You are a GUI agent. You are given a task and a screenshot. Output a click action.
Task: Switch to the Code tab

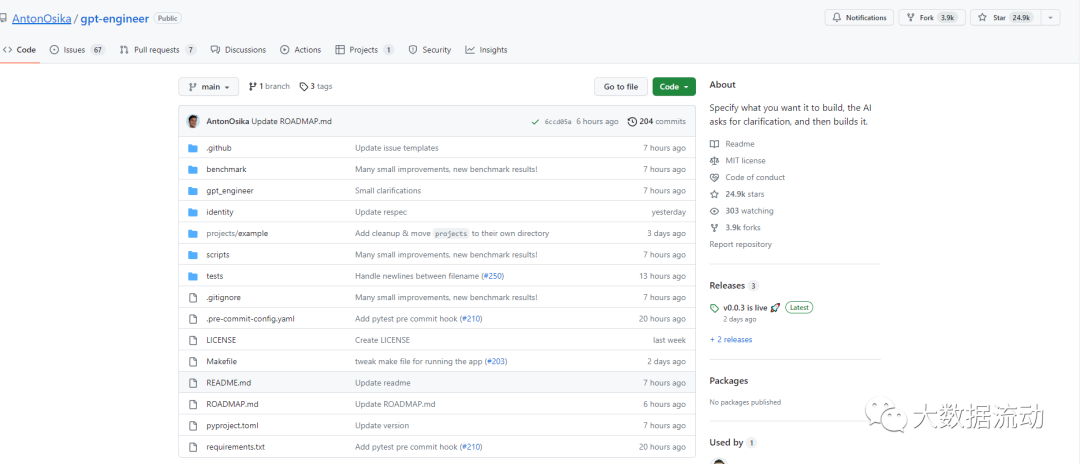(x=20, y=50)
